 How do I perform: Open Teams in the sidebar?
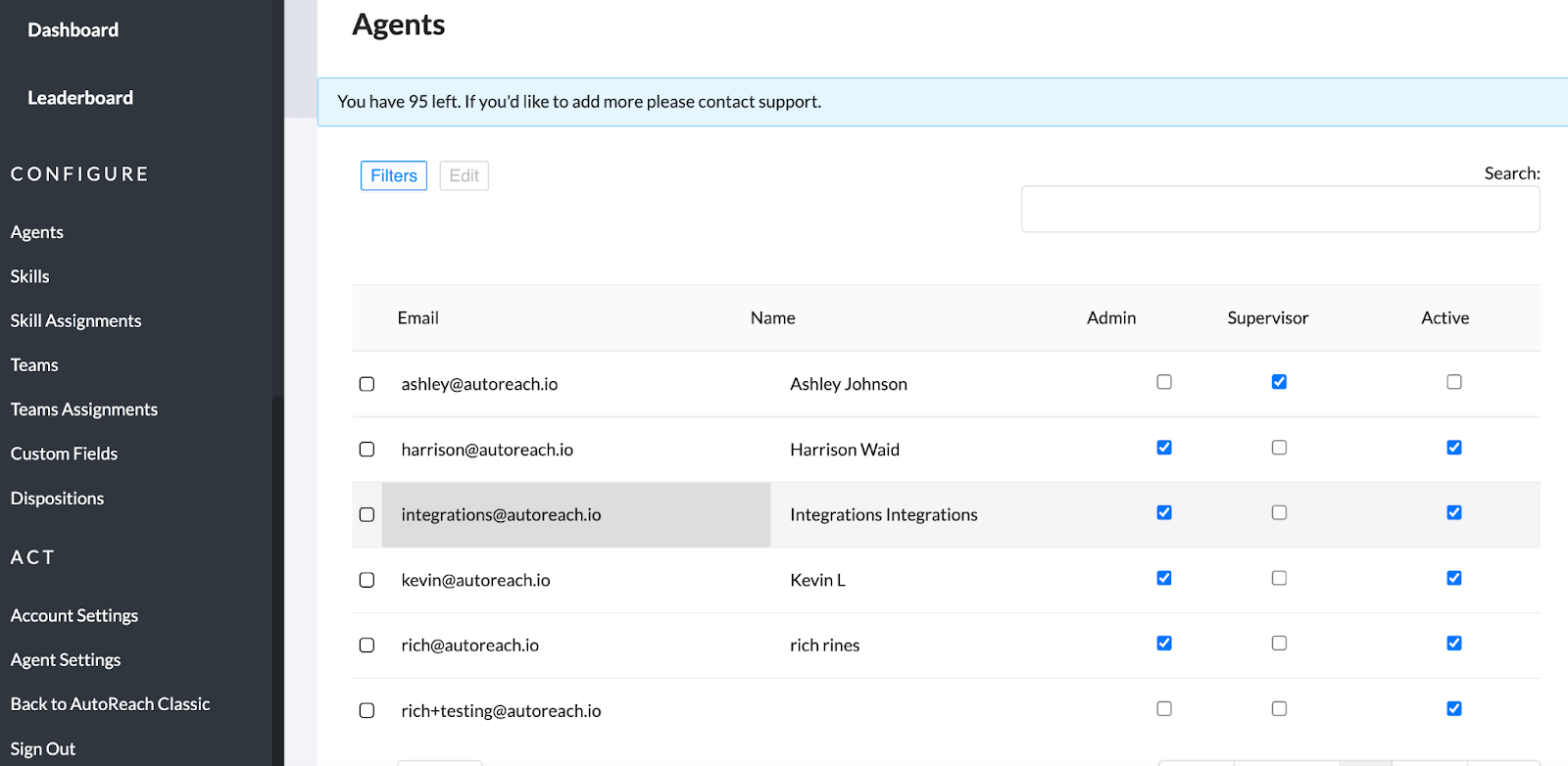coord(34,364)
